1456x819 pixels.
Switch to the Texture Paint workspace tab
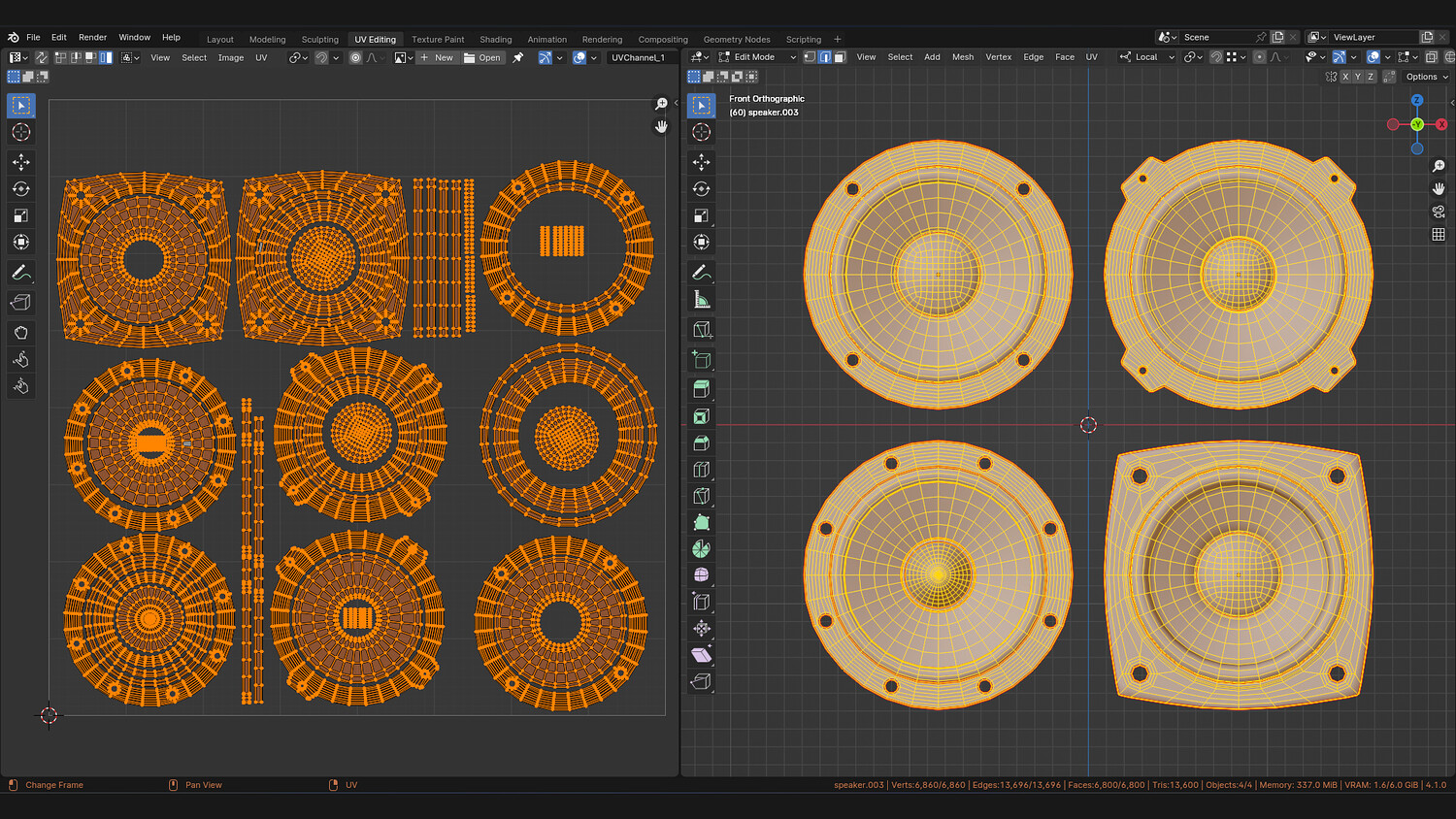[438, 40]
